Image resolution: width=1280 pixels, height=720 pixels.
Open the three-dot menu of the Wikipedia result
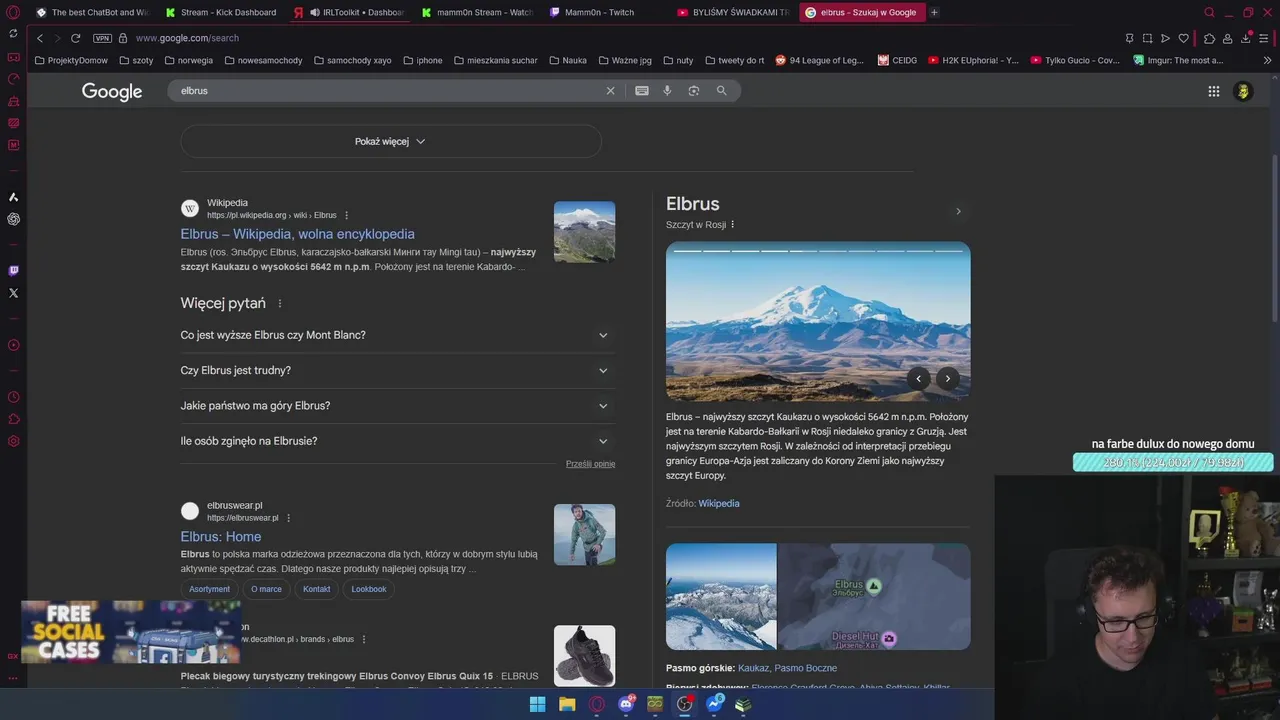(x=347, y=215)
